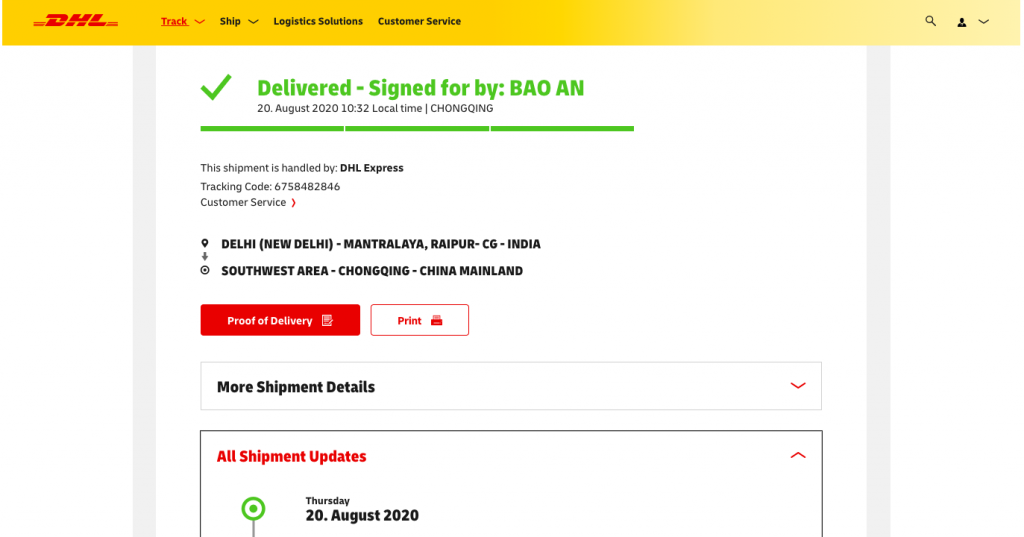The width and height of the screenshot is (1024, 537).
Task: Click the destination target circle icon
Action: (x=205, y=270)
